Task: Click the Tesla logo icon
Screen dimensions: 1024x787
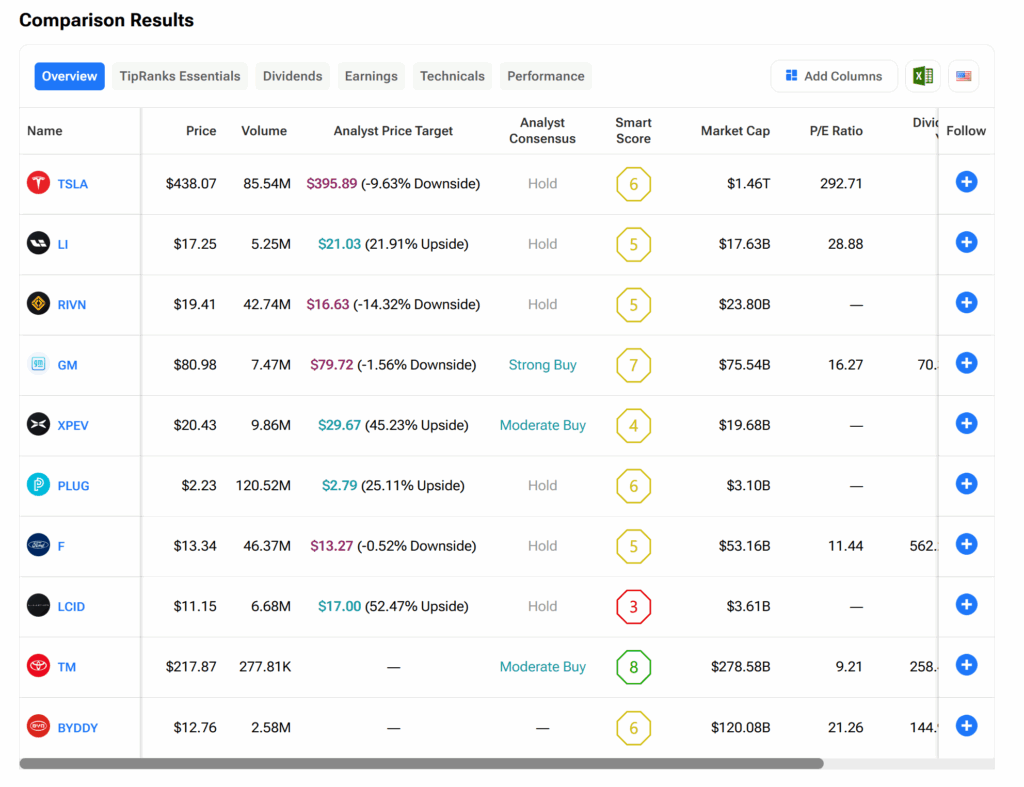Action: (x=38, y=183)
